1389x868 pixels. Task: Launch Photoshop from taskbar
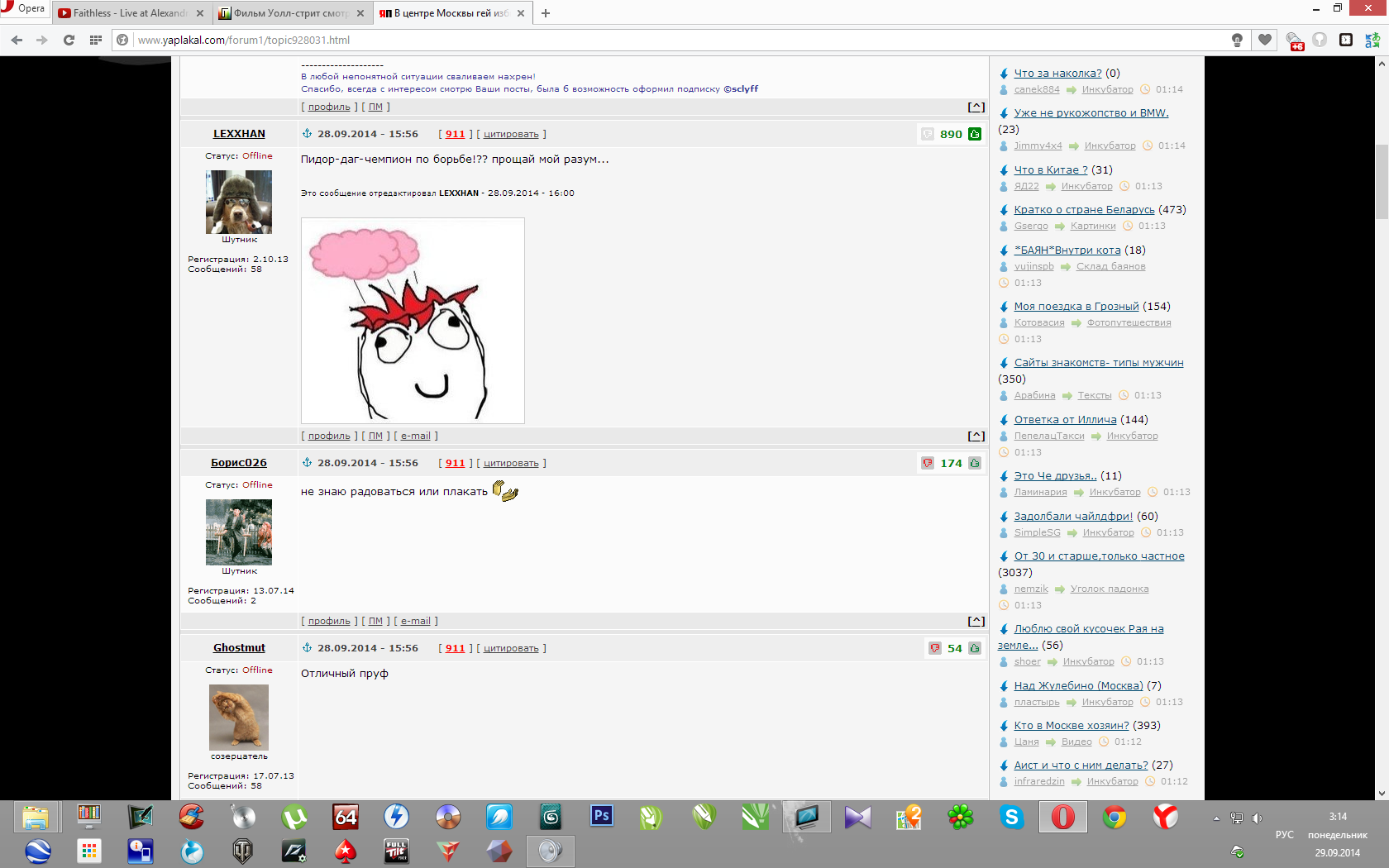(601, 817)
